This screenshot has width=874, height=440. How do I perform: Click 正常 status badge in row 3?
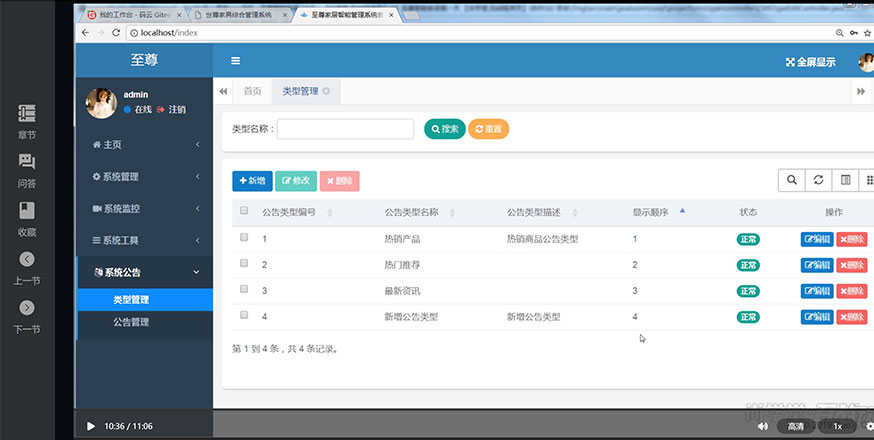pyautogui.click(x=748, y=291)
